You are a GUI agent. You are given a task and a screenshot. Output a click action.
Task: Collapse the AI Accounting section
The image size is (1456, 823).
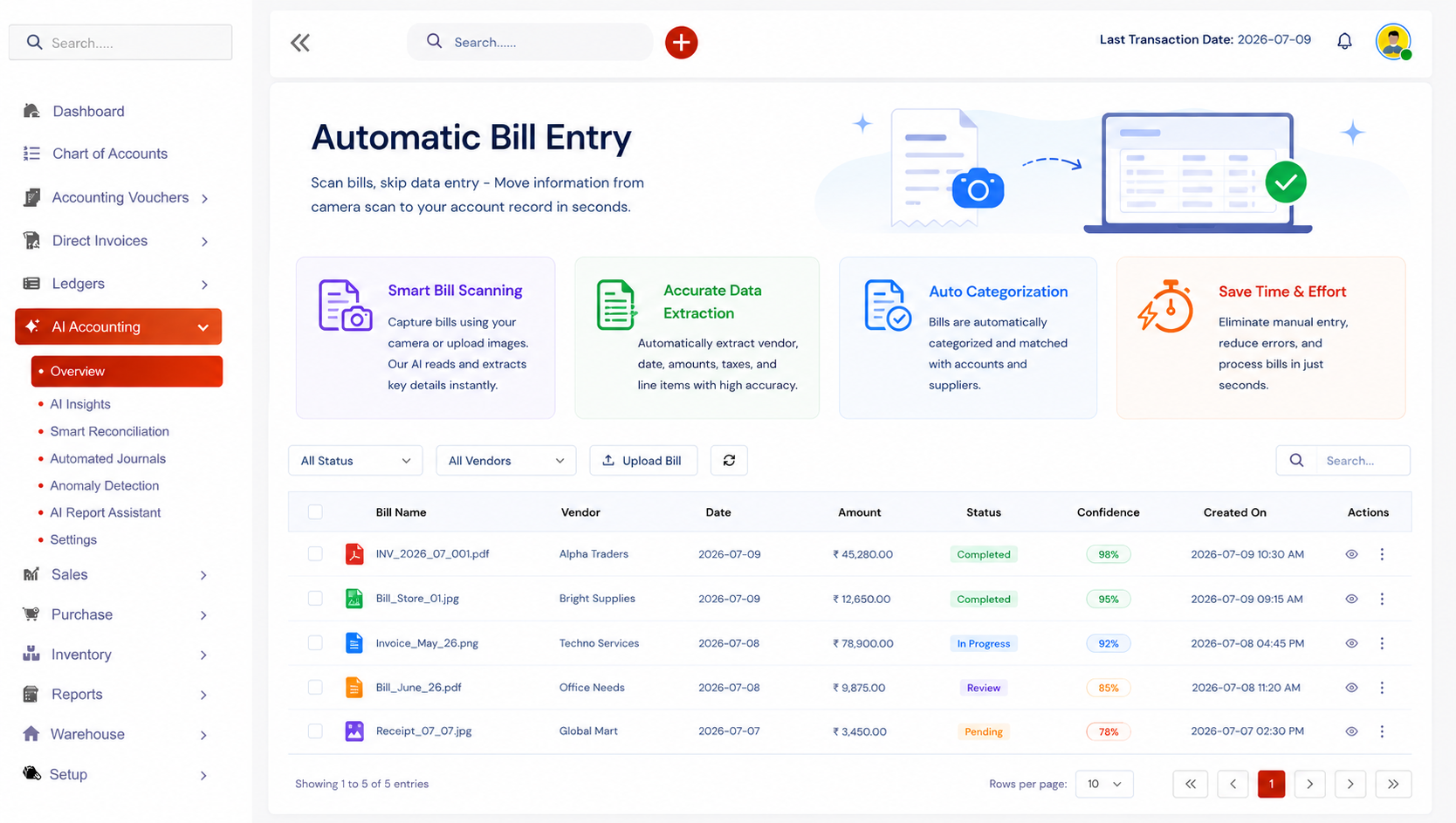point(118,326)
